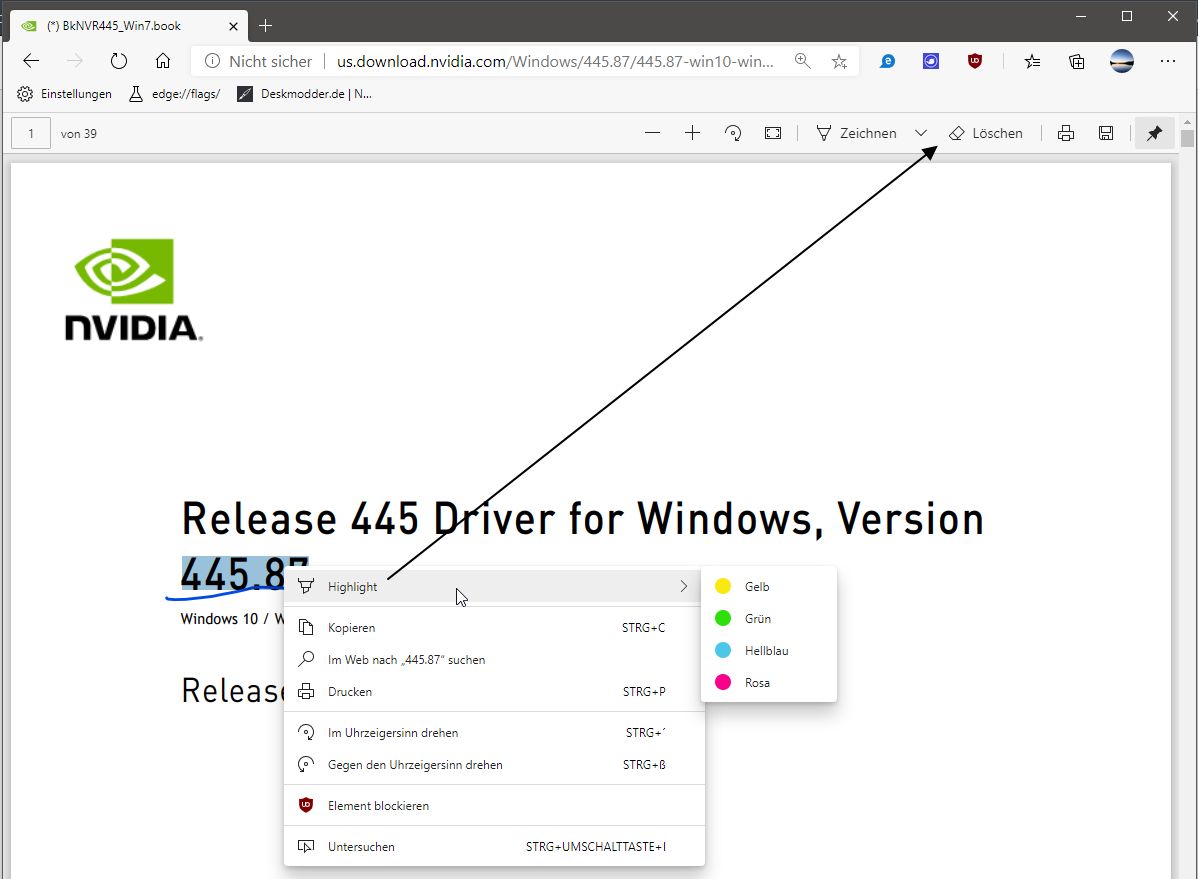This screenshot has height=879, width=1198.
Task: Open a new browser tab
Action: click(265, 26)
